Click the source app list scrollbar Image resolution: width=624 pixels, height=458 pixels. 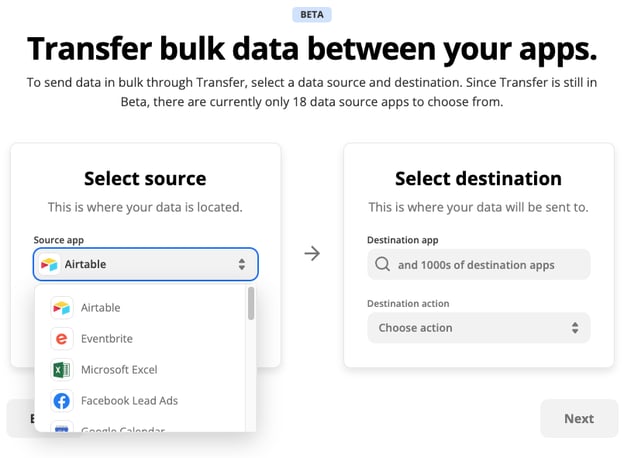point(250,304)
